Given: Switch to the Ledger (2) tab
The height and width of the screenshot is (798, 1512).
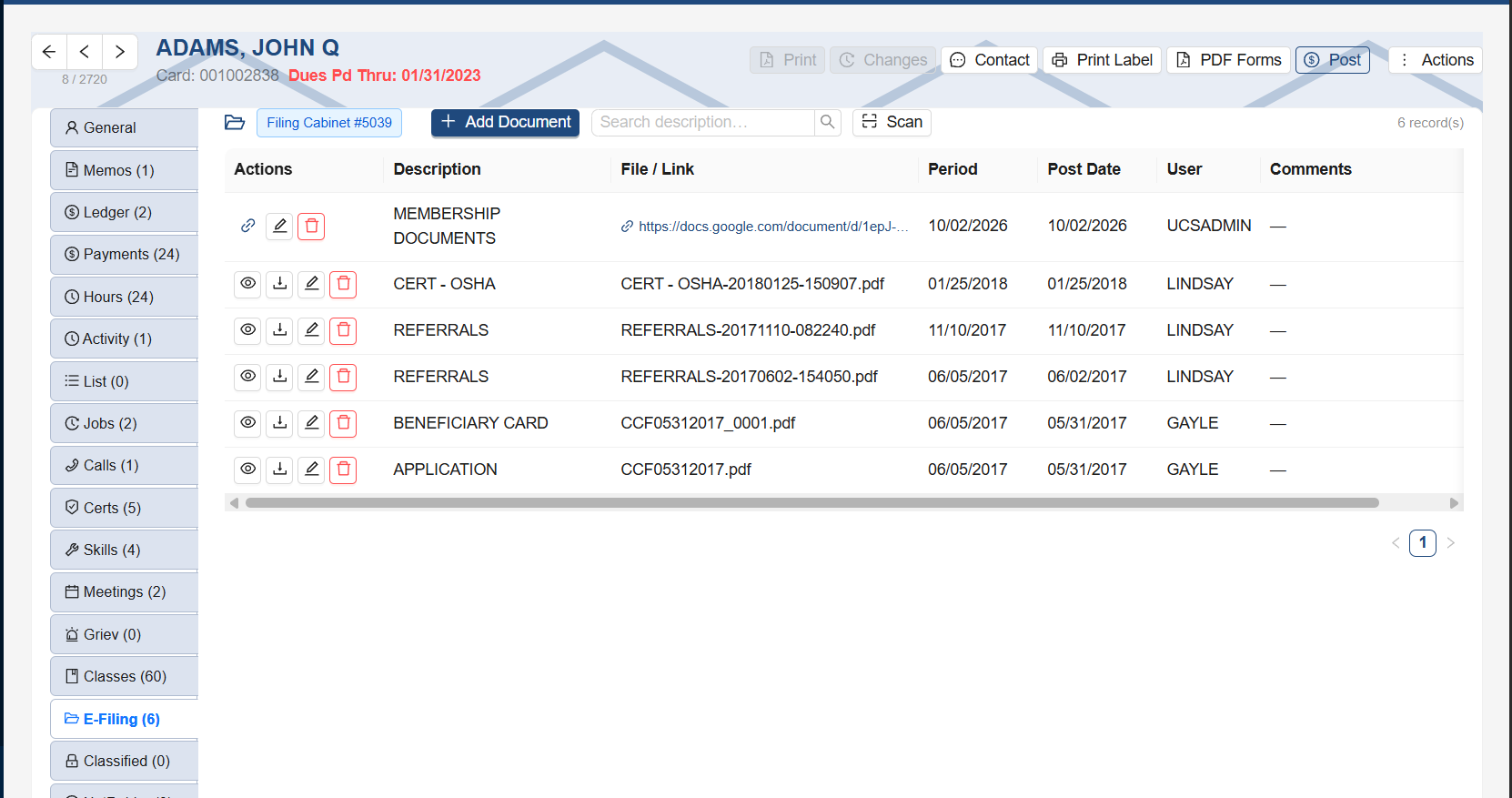Looking at the screenshot, I should (x=124, y=212).
